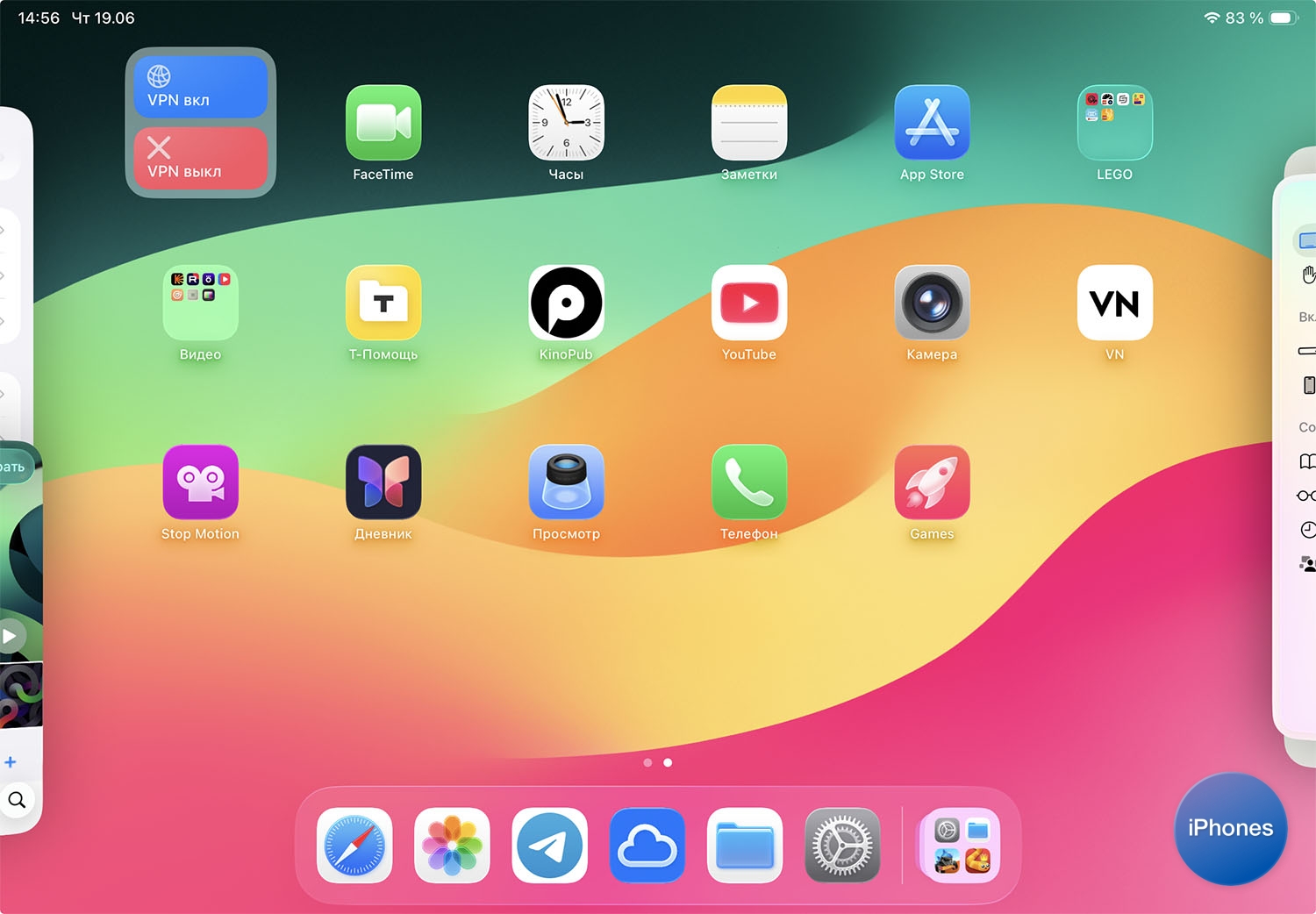Open the App Library icon in the Dock
Viewport: 1316px width, 914px height.
click(x=962, y=846)
